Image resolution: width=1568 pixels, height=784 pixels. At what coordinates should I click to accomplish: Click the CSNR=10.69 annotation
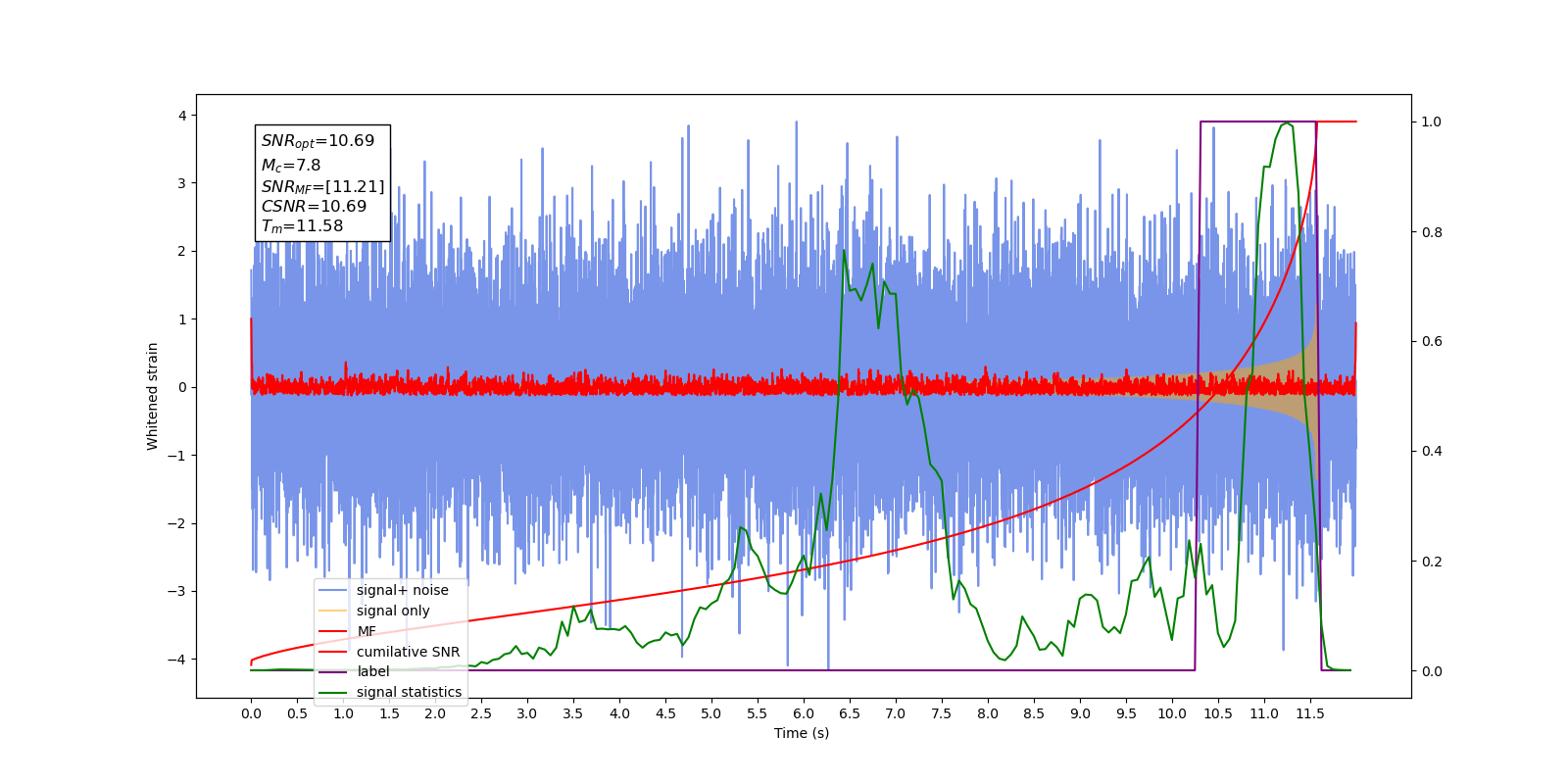[x=314, y=207]
